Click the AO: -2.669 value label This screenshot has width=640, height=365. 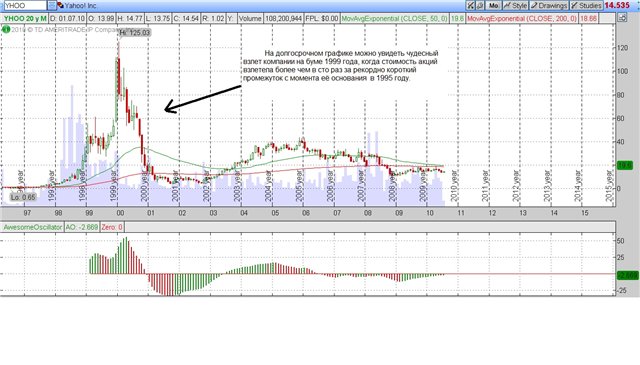point(82,227)
